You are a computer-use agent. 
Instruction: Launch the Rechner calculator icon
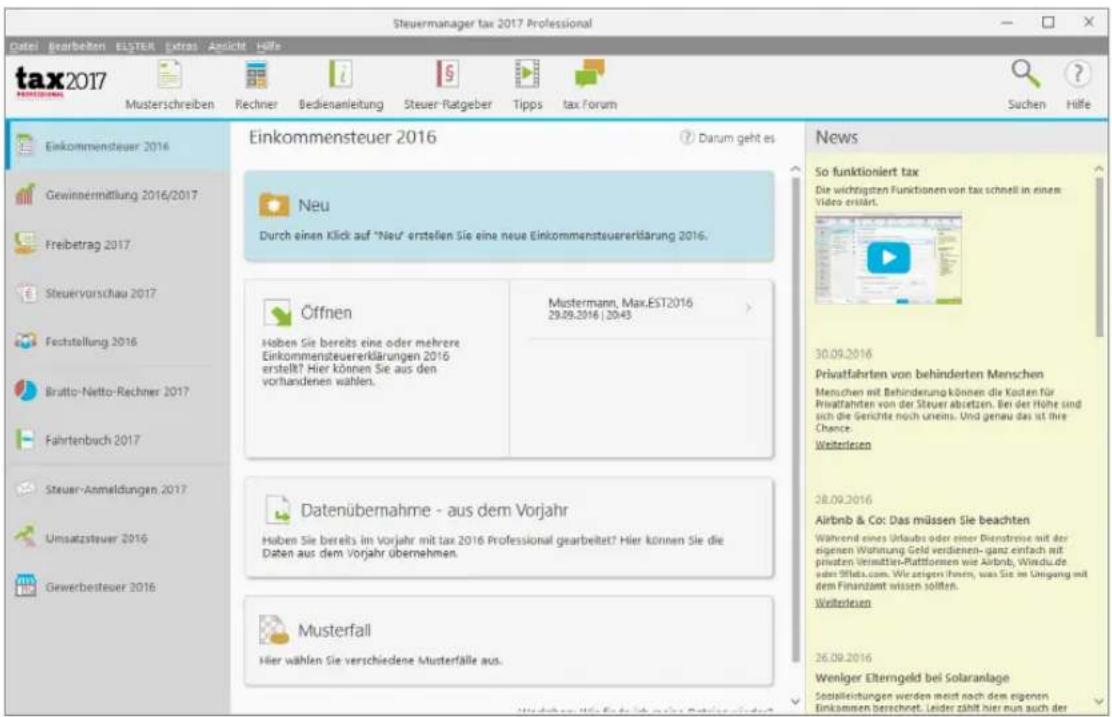[x=256, y=74]
